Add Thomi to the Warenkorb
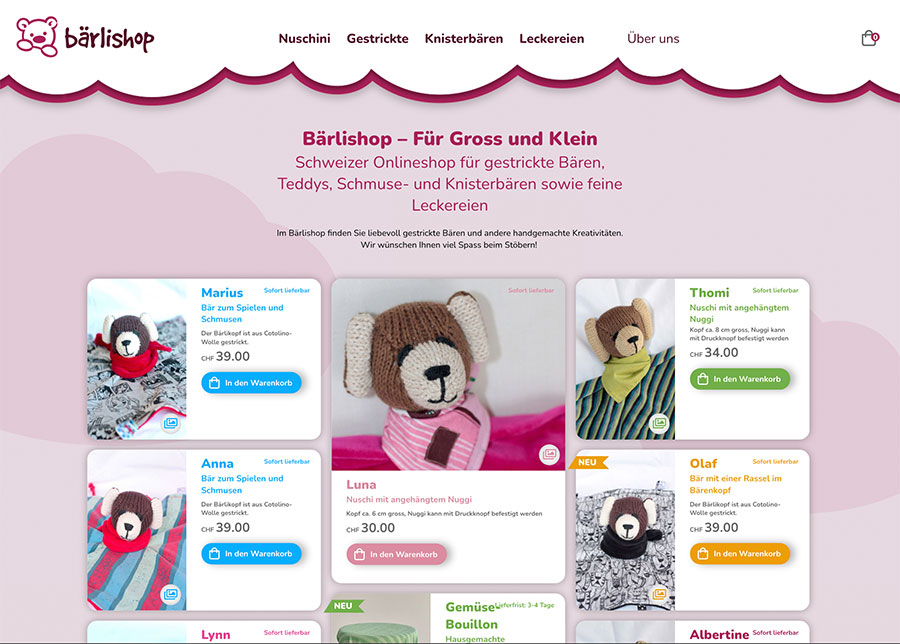Screen dimensions: 900x644 tap(740, 379)
